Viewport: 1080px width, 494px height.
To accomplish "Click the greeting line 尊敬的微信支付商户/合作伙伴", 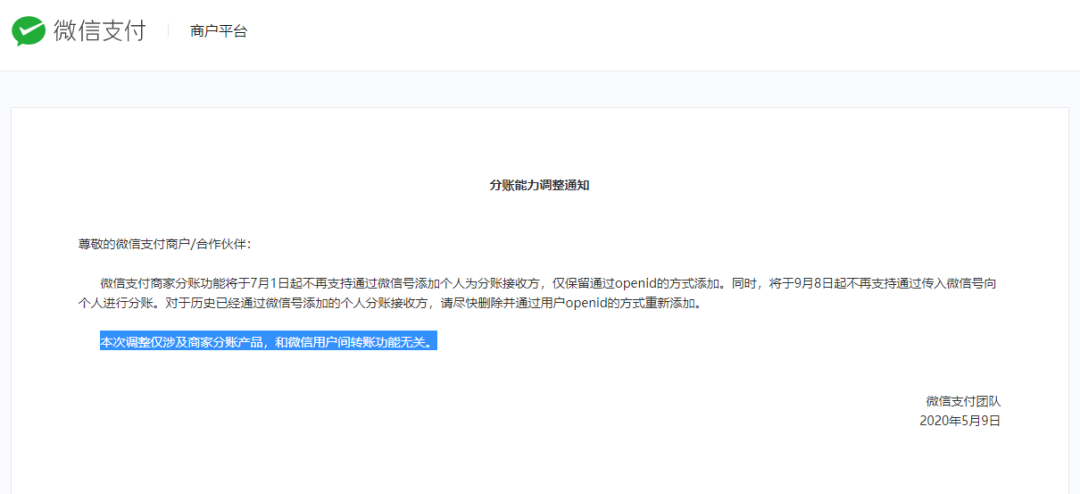I will pyautogui.click(x=165, y=244).
